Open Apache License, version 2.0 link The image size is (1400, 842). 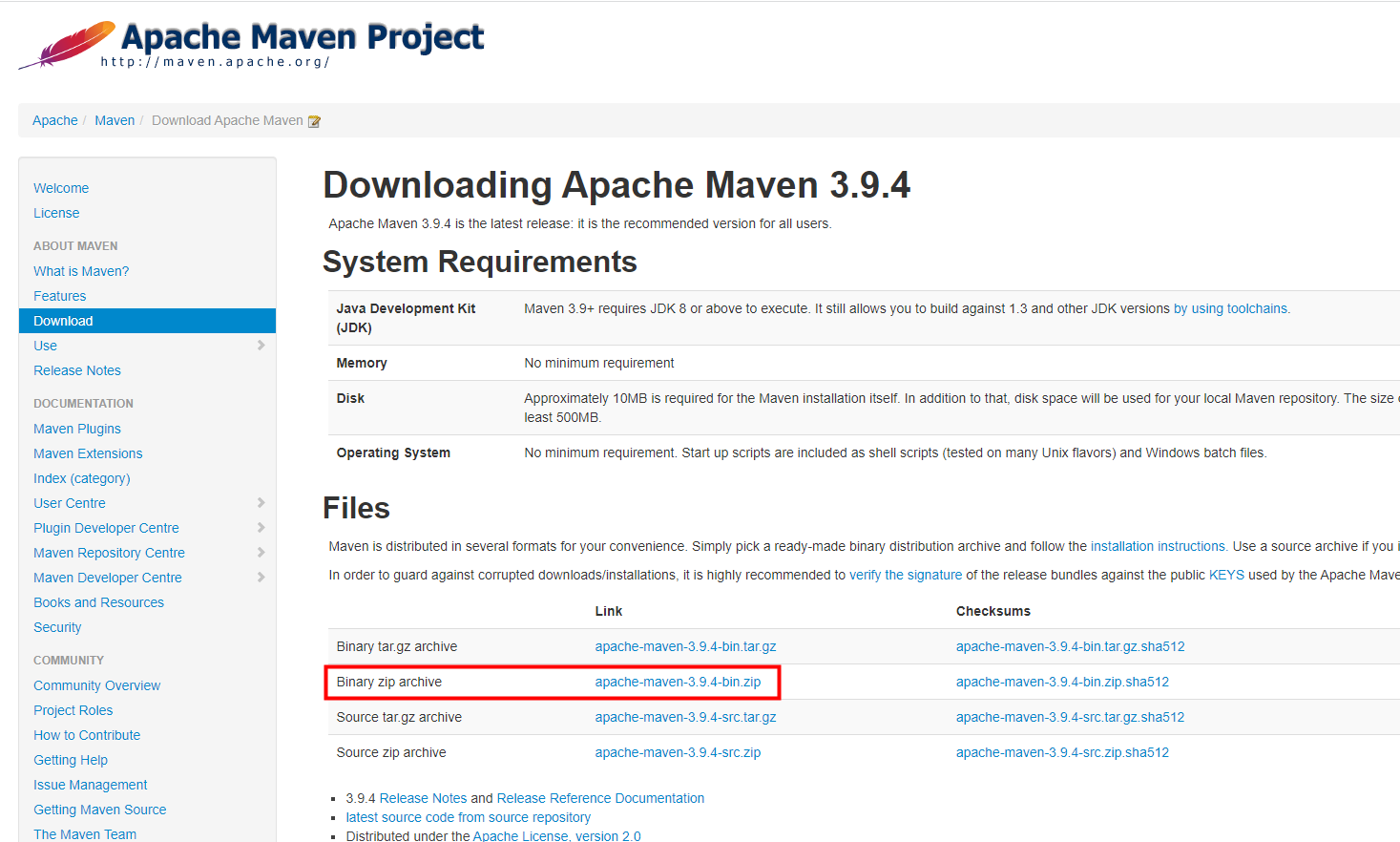556,835
